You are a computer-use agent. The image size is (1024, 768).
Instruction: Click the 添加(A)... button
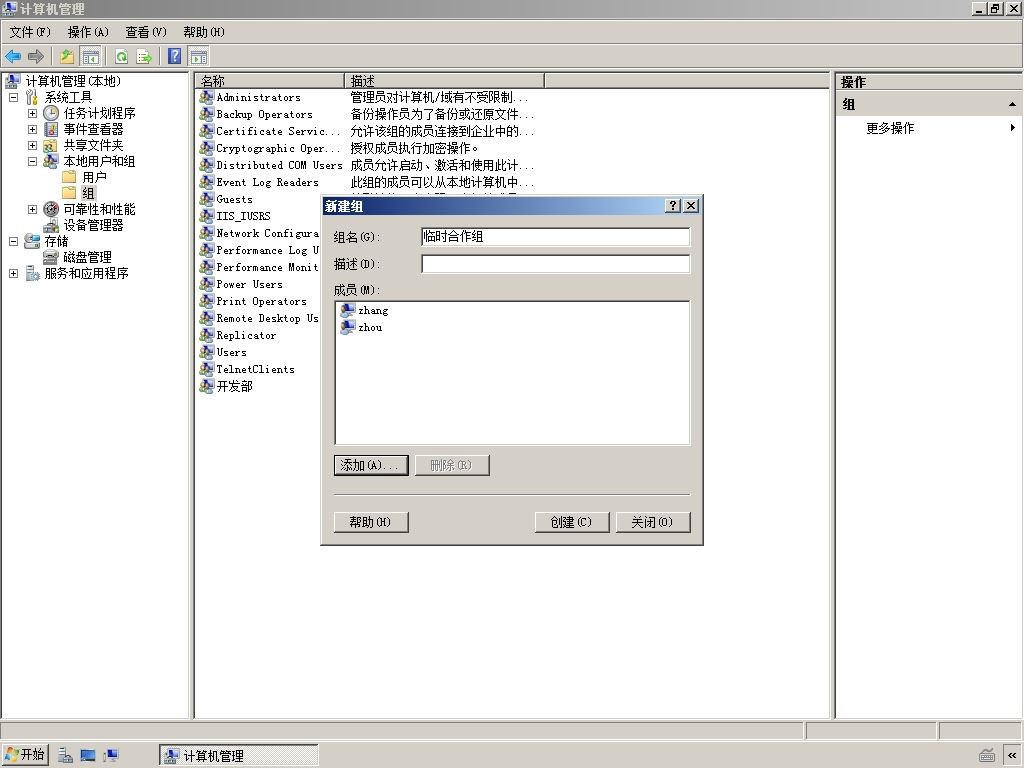click(x=371, y=466)
